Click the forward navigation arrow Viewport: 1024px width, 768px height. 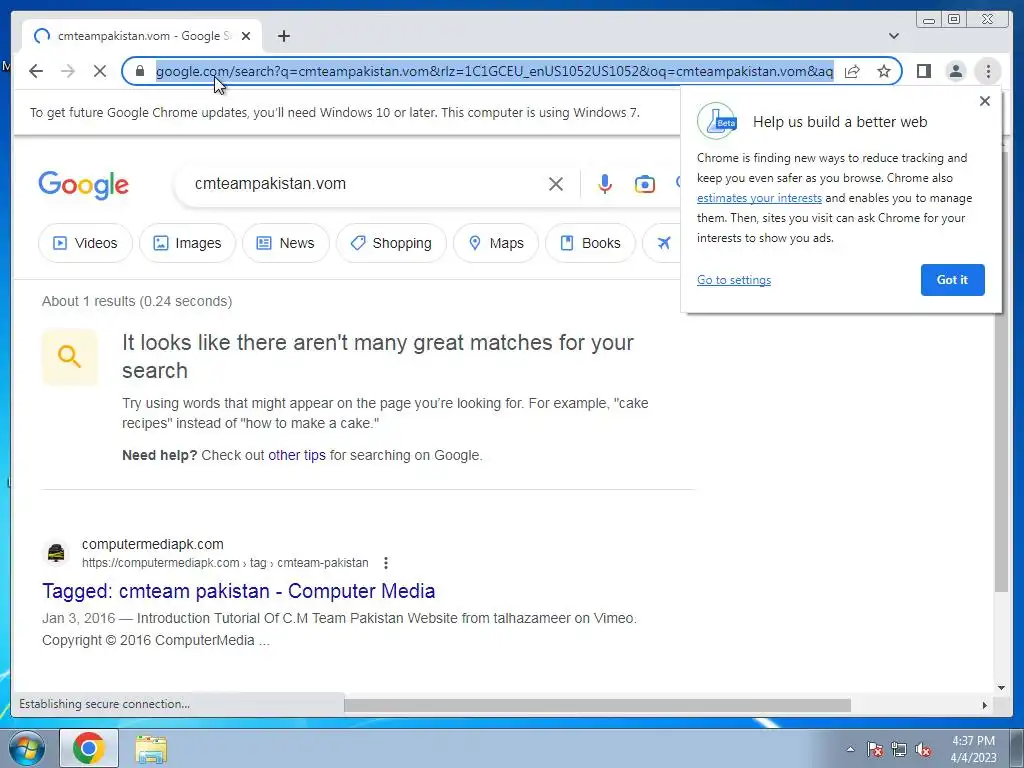tap(68, 71)
